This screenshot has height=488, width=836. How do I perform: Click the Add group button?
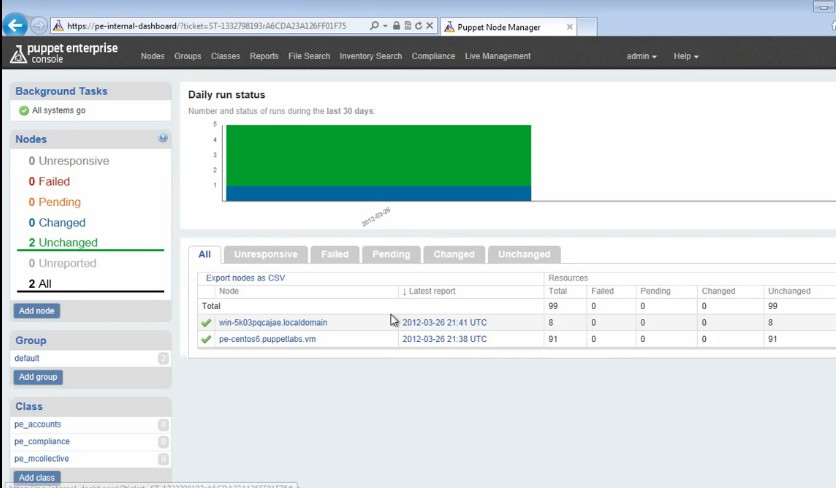(x=38, y=377)
